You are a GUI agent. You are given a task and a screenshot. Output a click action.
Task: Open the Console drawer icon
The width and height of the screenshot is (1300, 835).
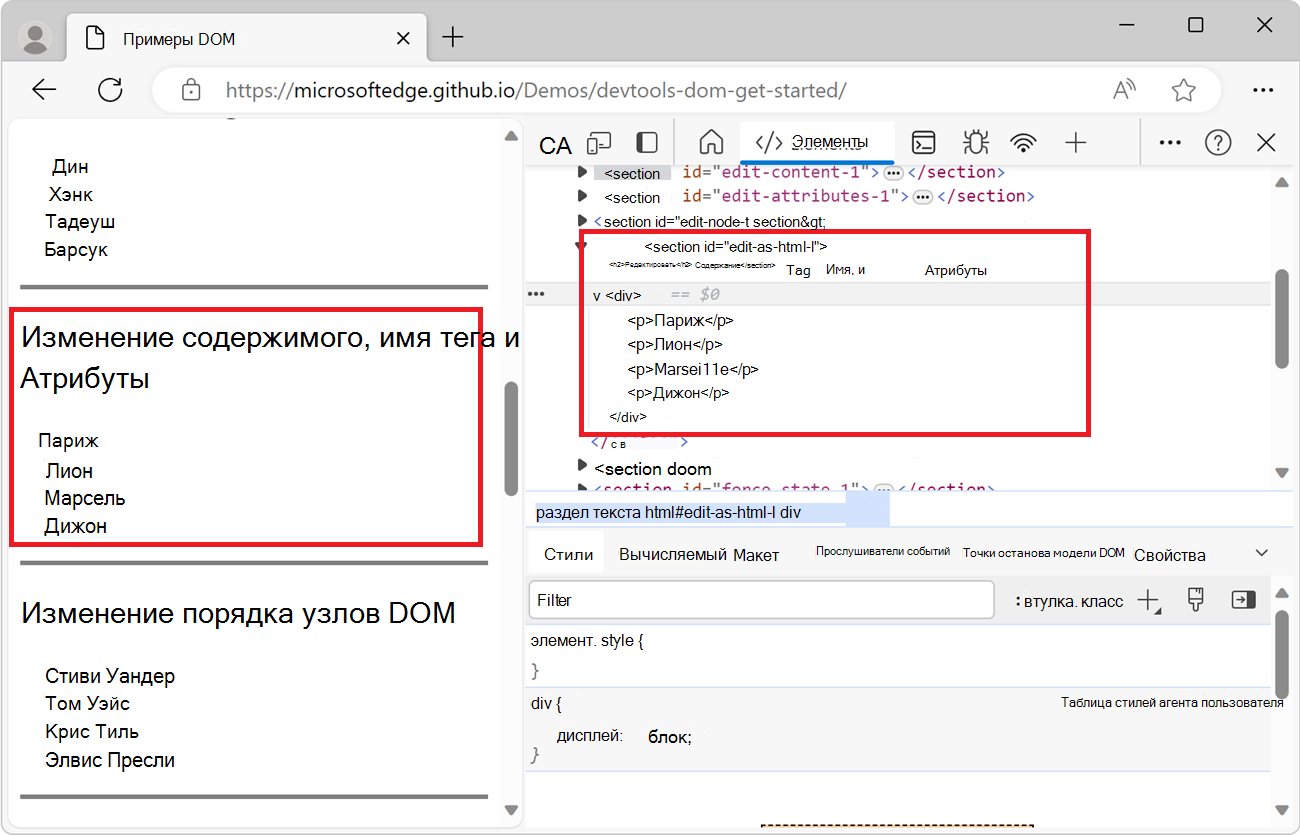(x=924, y=143)
